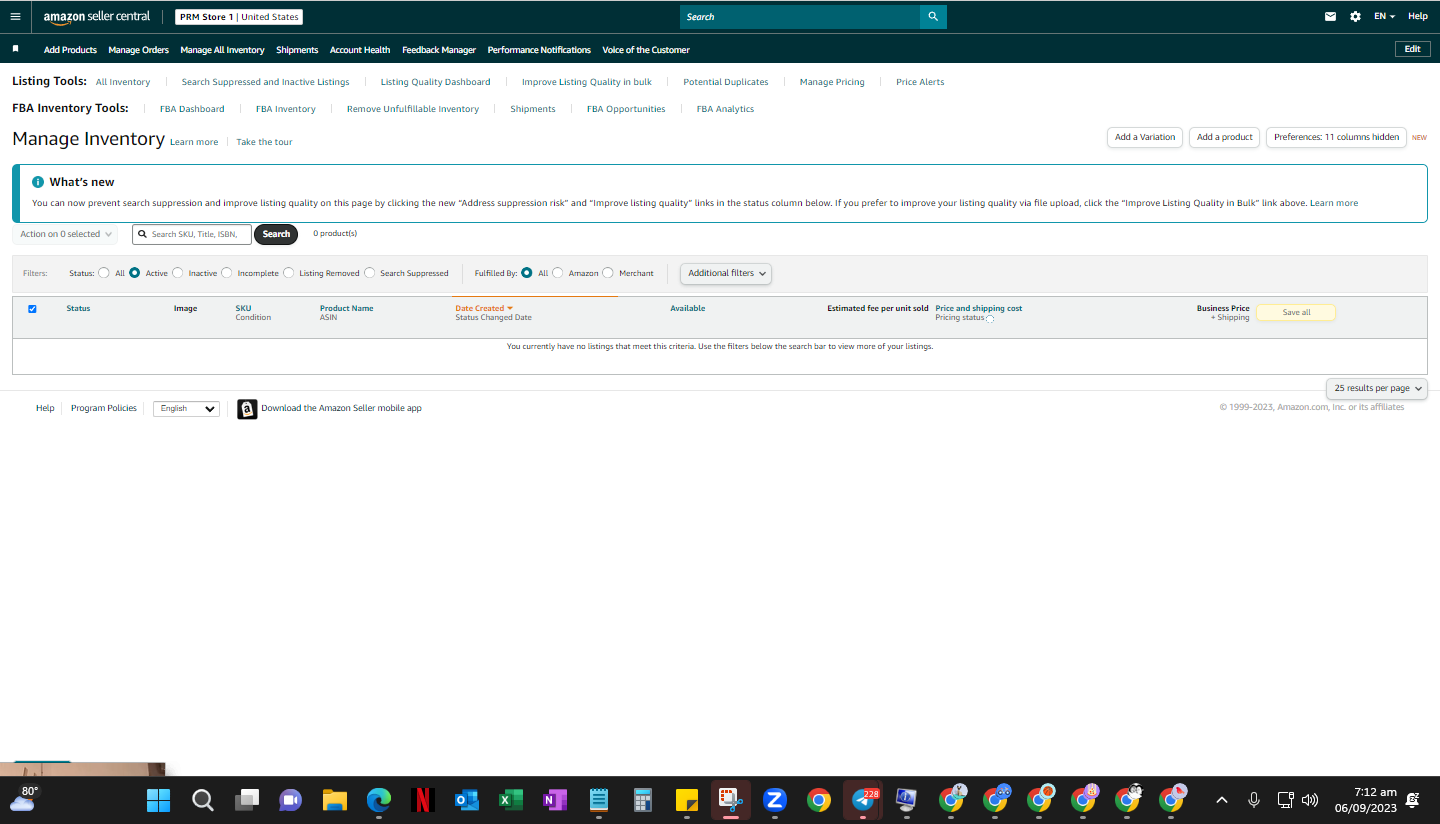Open Sticky Notes from the taskbar

tap(687, 800)
